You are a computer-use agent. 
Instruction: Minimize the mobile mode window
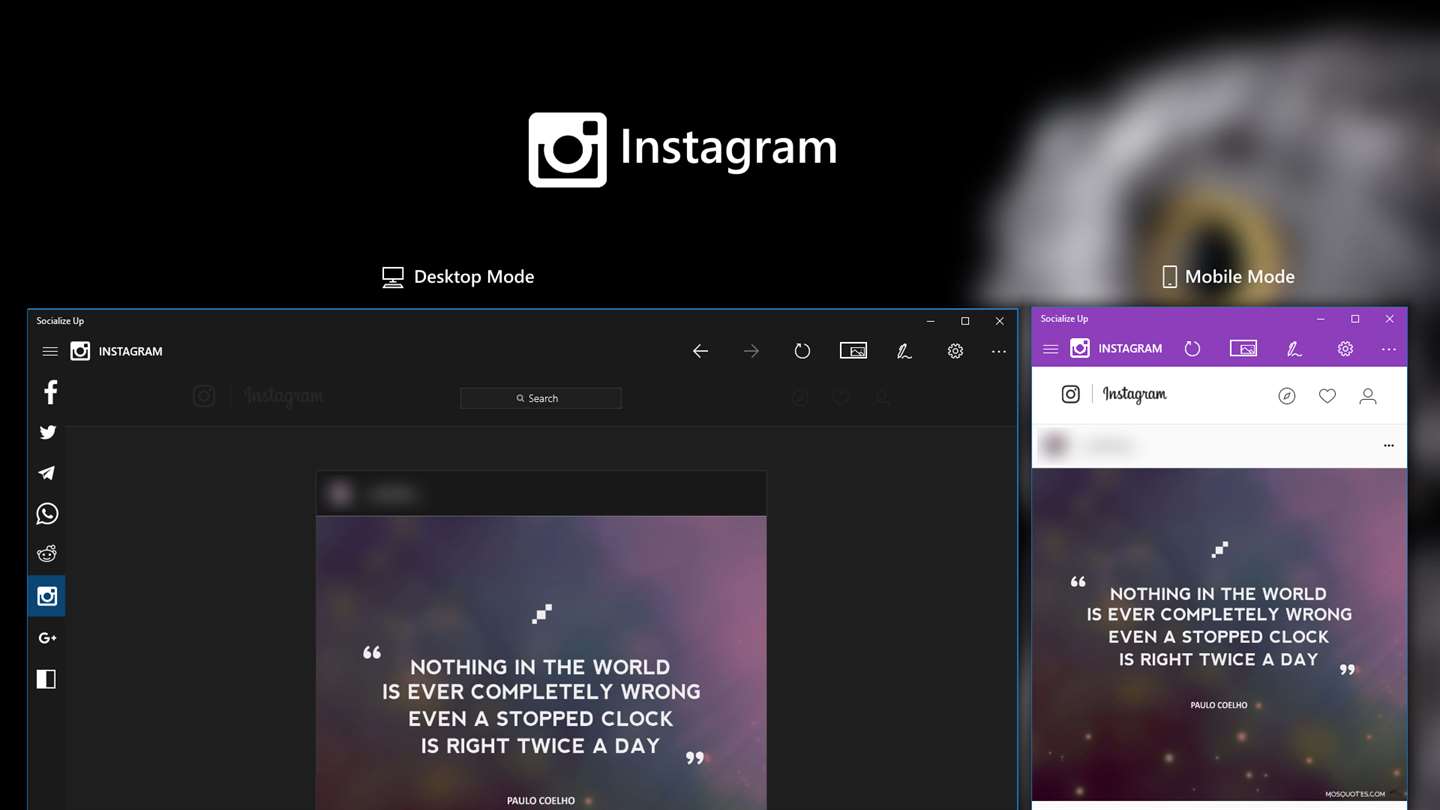point(1320,319)
